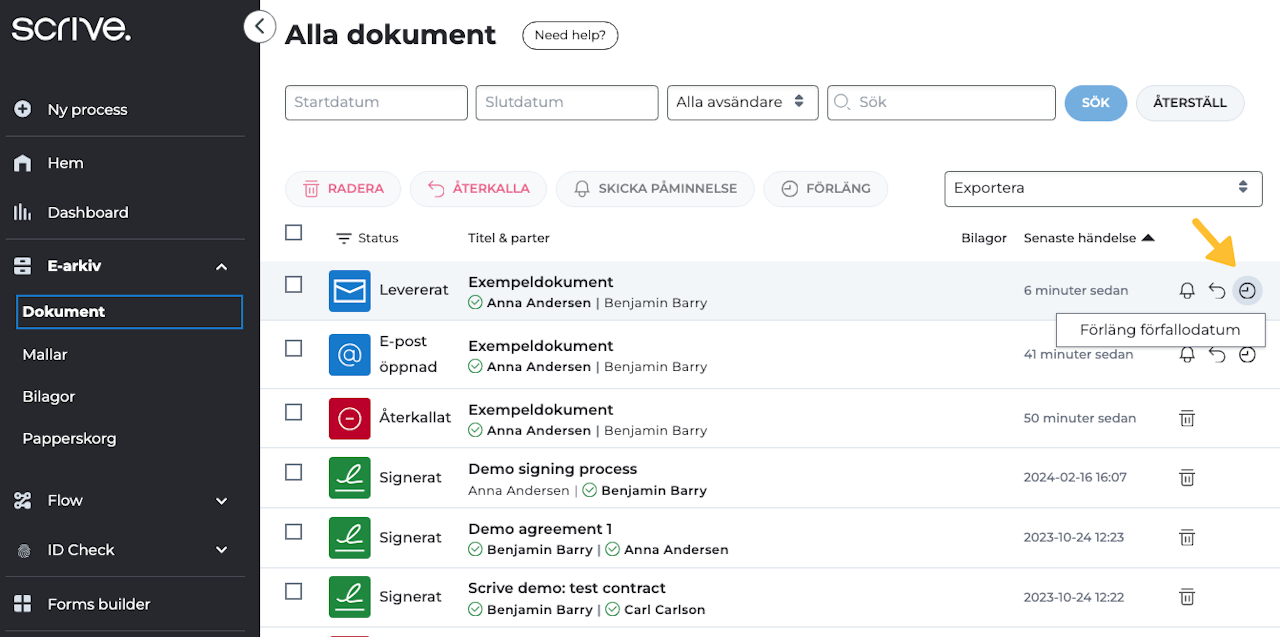This screenshot has width=1280, height=637.
Task: Go to Papperskorg in the sidebar
Action: coord(69,438)
